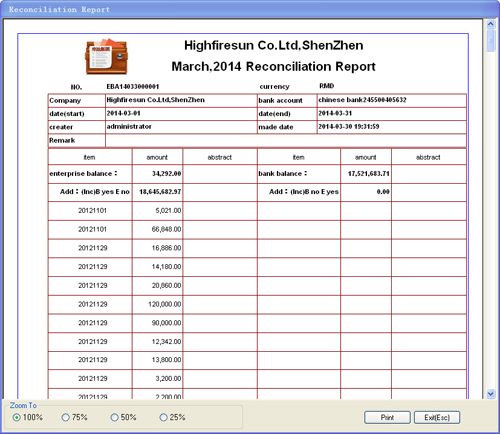Click the Remark label cell
The image size is (500, 434).
click(x=77, y=141)
